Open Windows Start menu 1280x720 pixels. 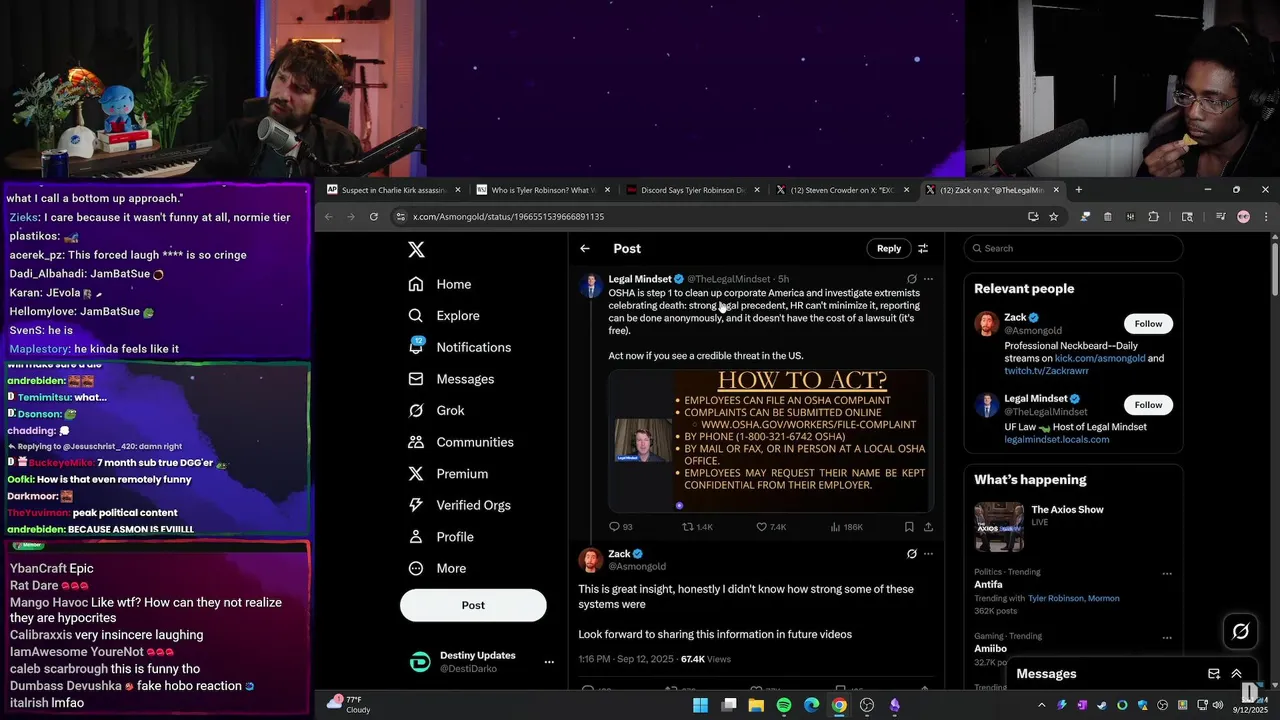[x=701, y=706]
